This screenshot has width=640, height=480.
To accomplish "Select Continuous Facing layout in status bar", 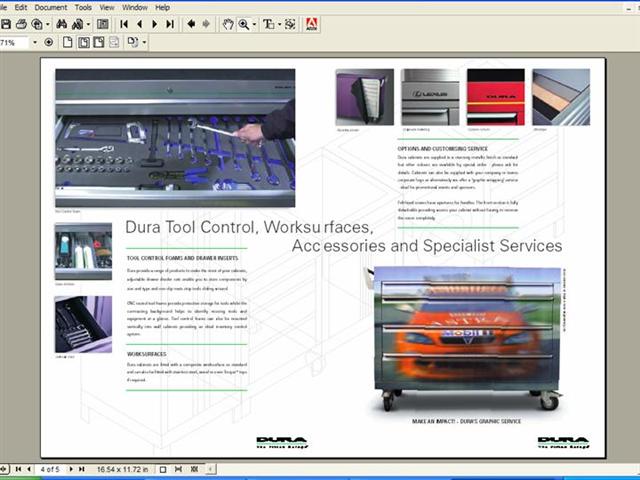I will 194,469.
